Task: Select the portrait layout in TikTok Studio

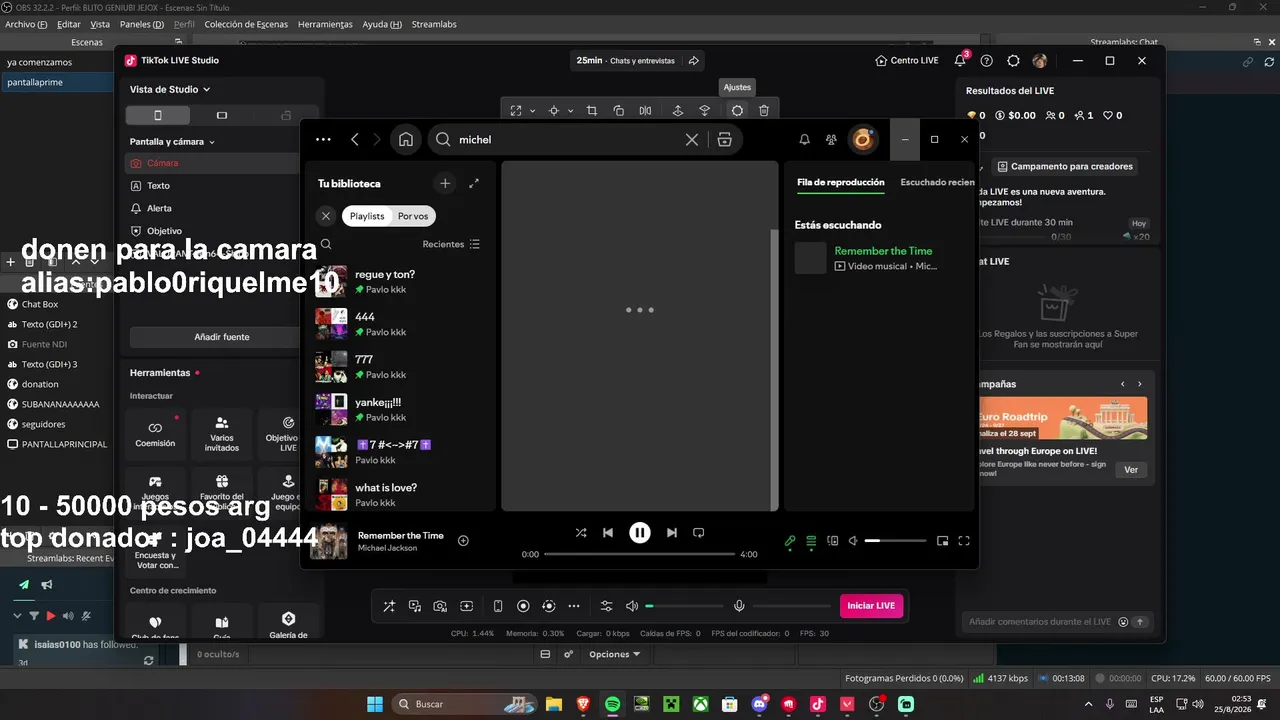Action: coord(158,116)
